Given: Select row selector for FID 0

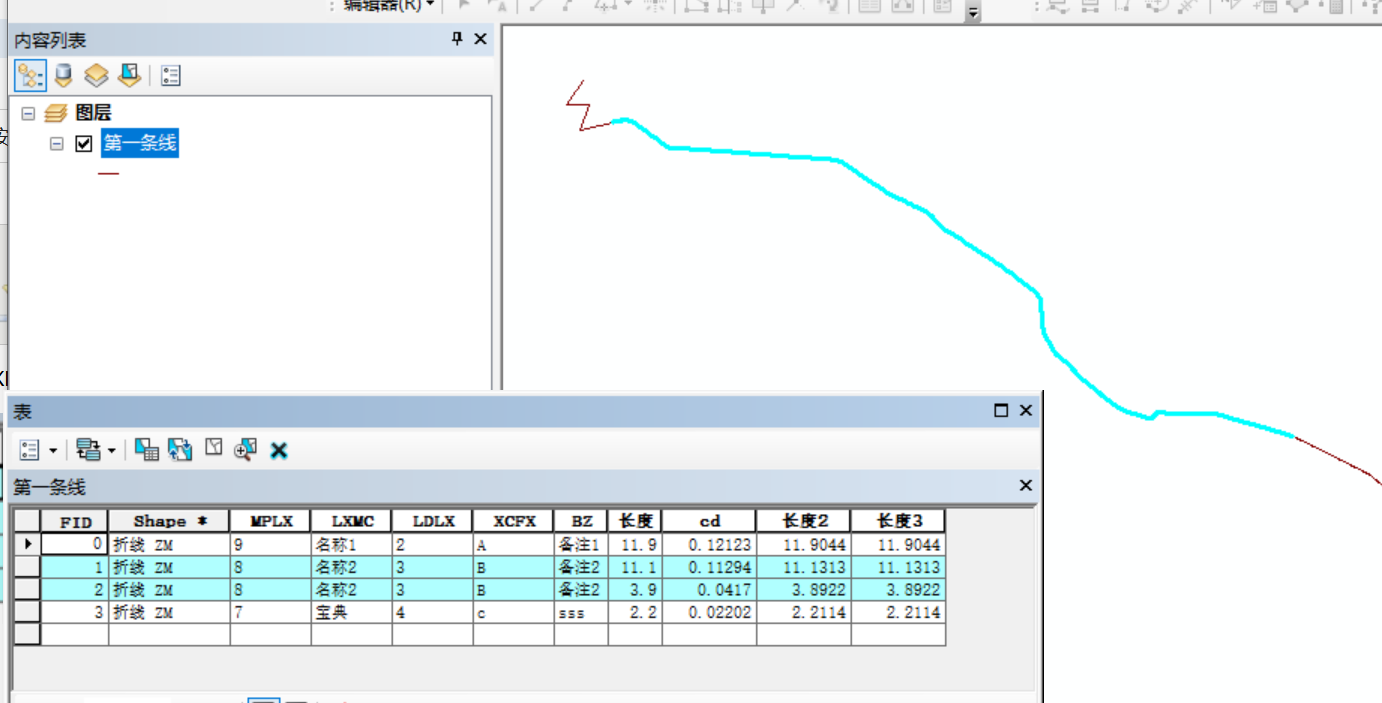Looking at the screenshot, I should 27,545.
